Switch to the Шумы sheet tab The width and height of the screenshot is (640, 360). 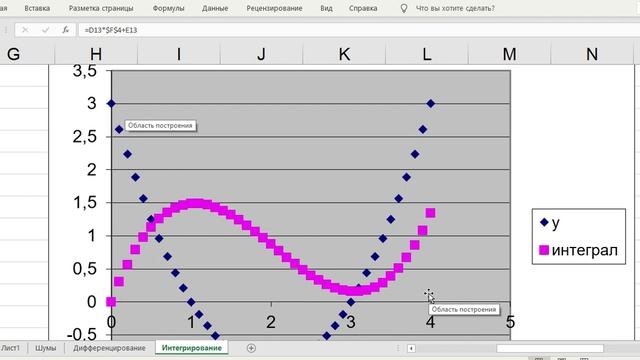45,348
